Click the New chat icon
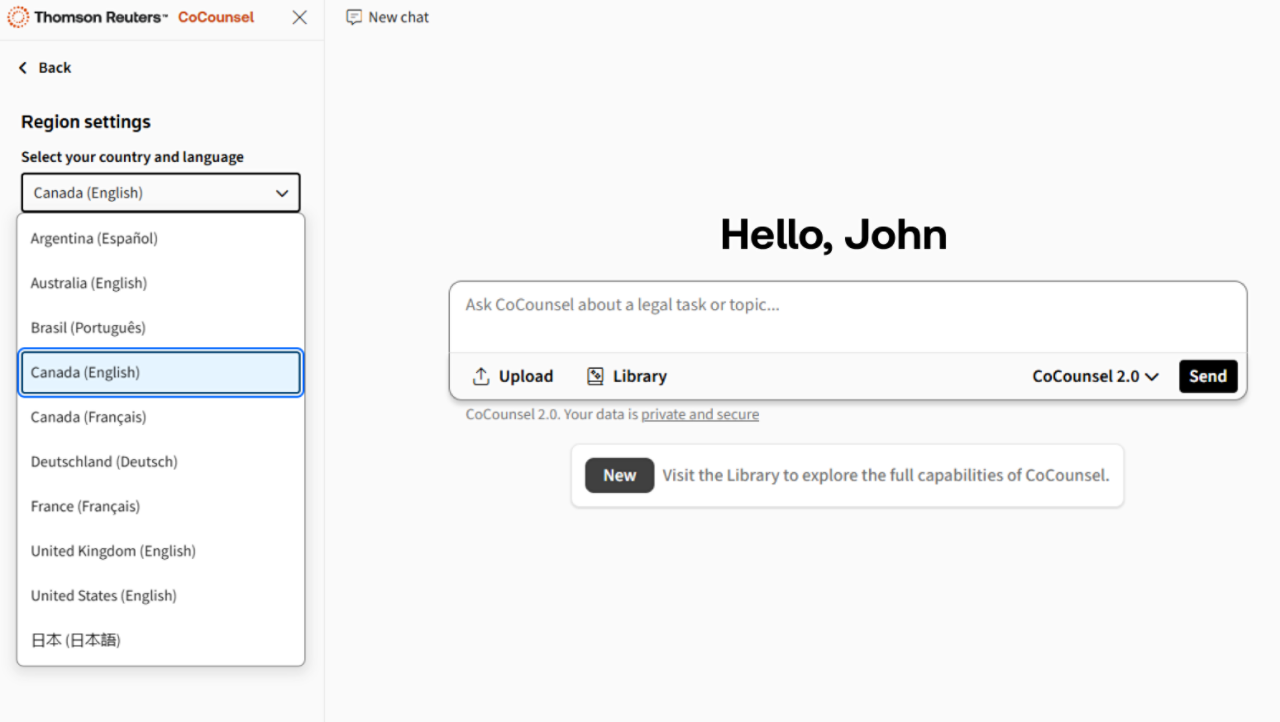 pos(354,17)
